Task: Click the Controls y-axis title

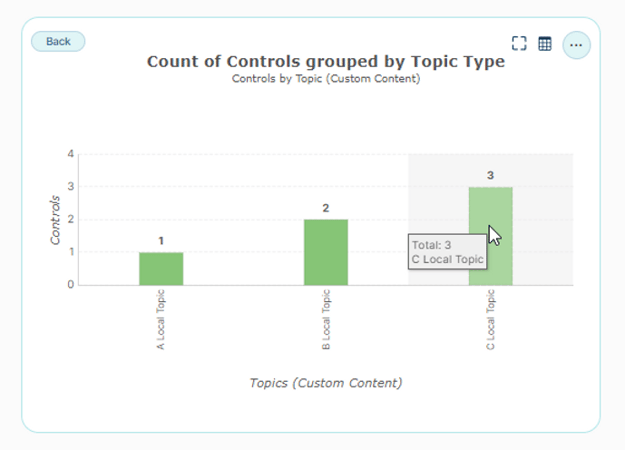Action: pyautogui.click(x=55, y=220)
